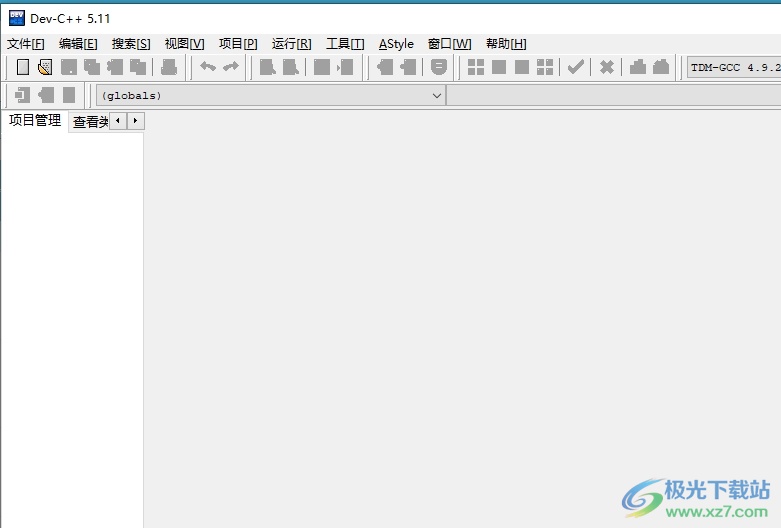The image size is (781, 528).
Task: Click the Undo arrow icon
Action: click(x=208, y=66)
